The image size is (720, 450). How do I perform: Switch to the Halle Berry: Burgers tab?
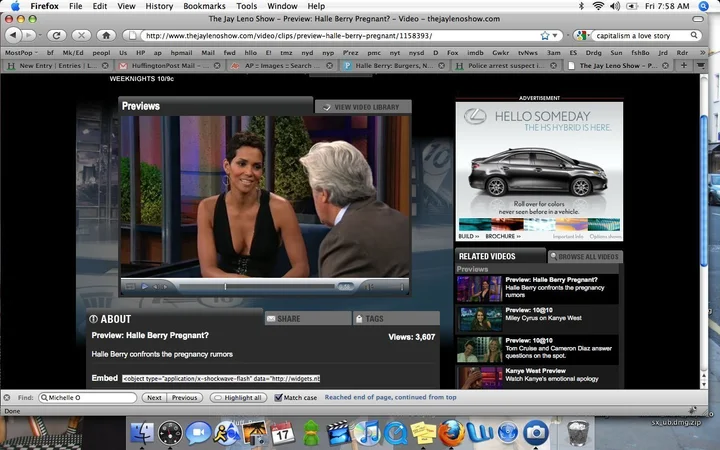pyautogui.click(x=394, y=66)
